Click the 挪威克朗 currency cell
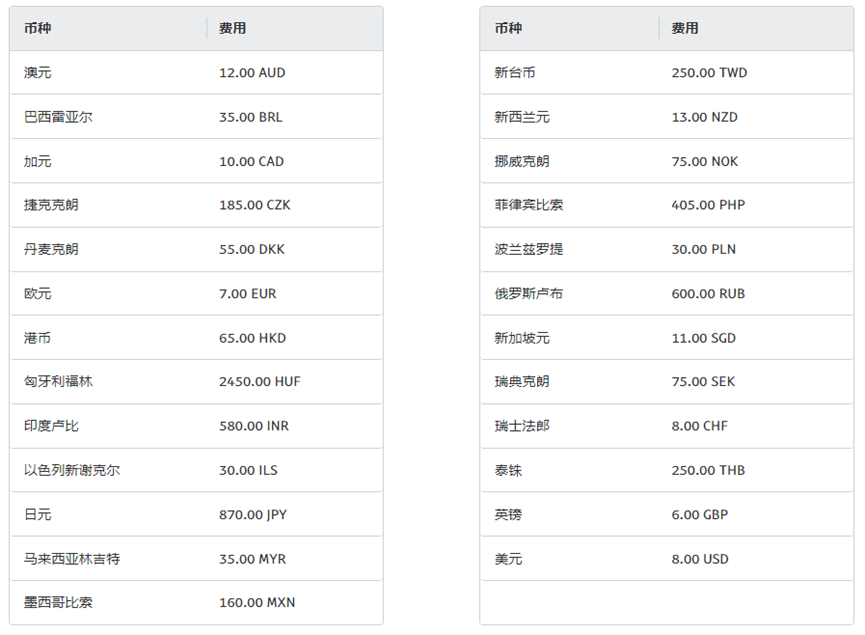Image resolution: width=865 pixels, height=635 pixels. point(522,161)
